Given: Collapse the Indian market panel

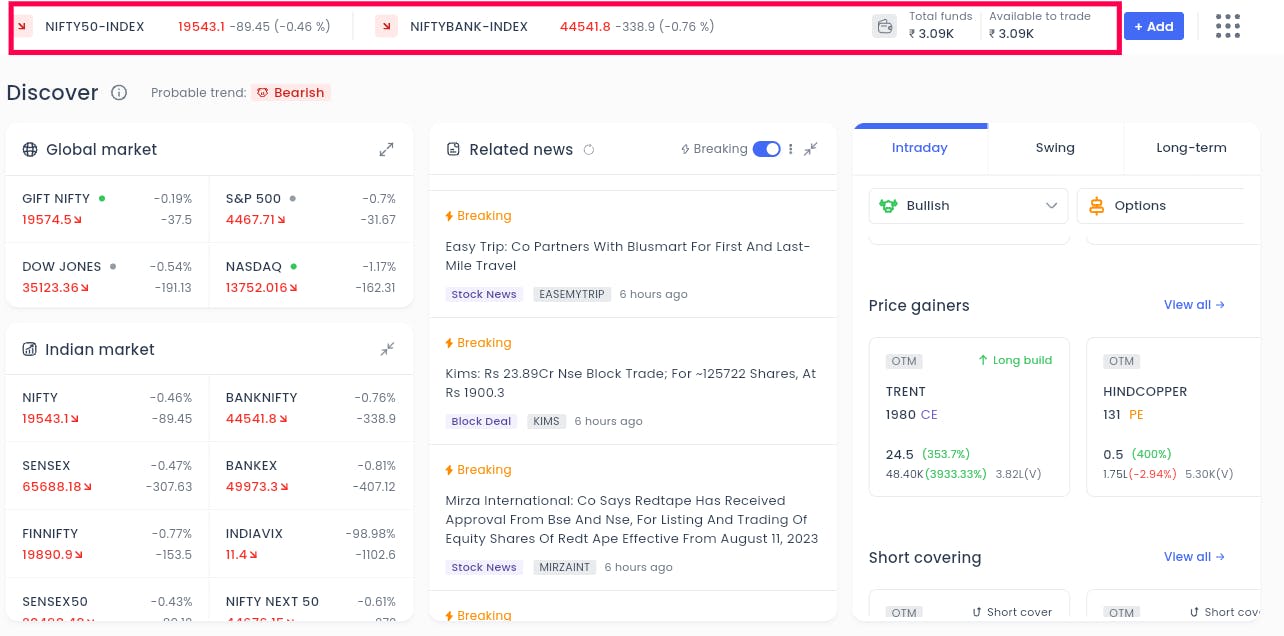Looking at the screenshot, I should pos(387,349).
